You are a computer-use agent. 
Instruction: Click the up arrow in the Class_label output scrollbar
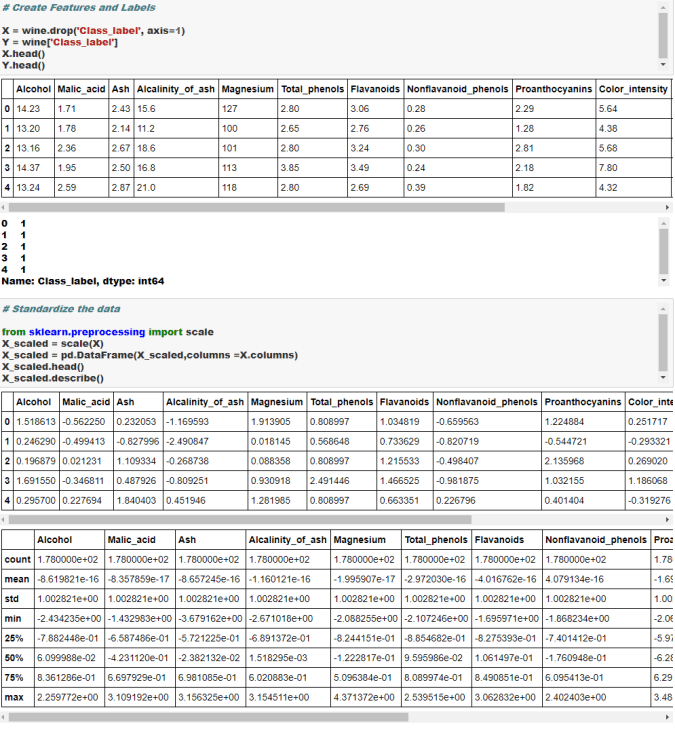click(662, 220)
